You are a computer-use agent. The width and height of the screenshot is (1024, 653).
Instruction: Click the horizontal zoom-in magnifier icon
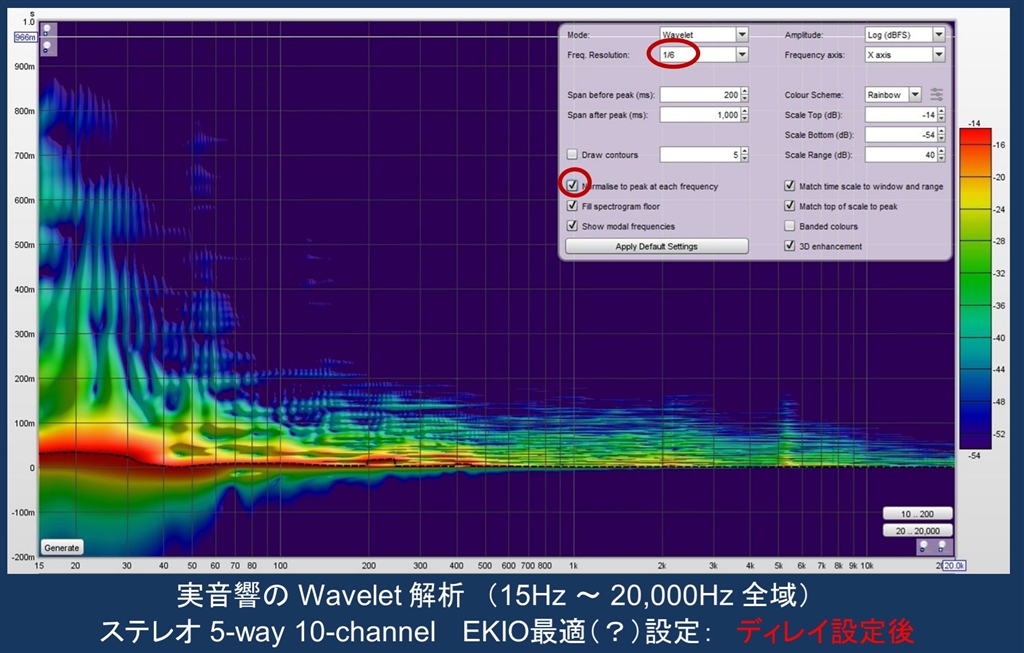tap(942, 547)
